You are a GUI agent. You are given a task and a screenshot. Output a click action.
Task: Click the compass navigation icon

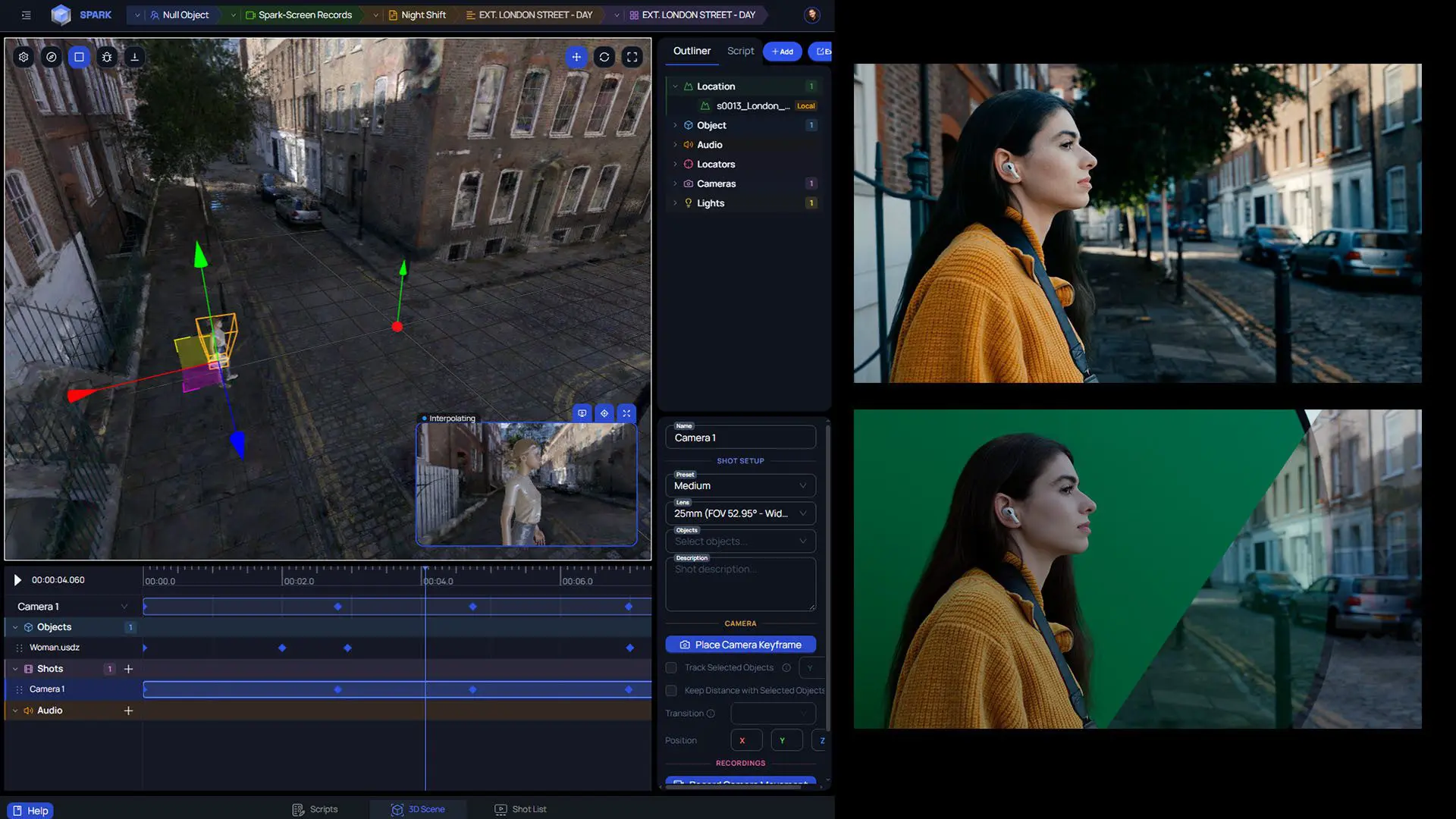pos(52,57)
